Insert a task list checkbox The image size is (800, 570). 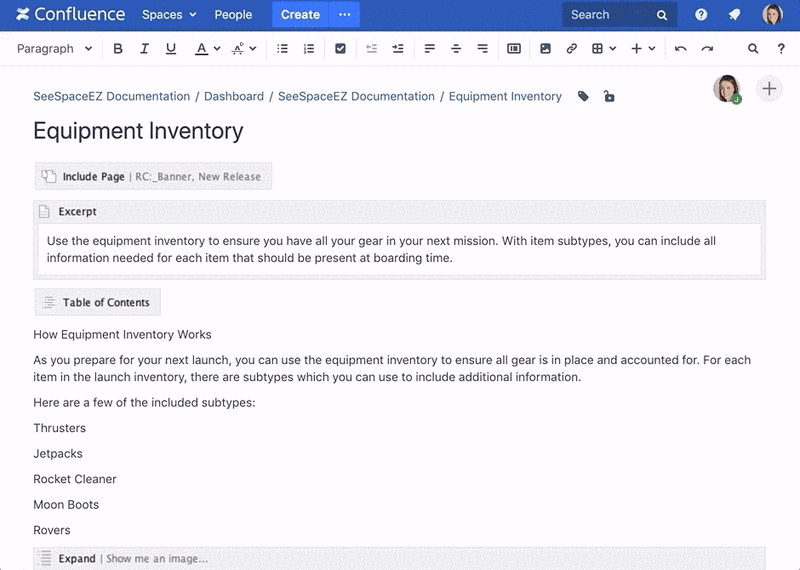[340, 48]
